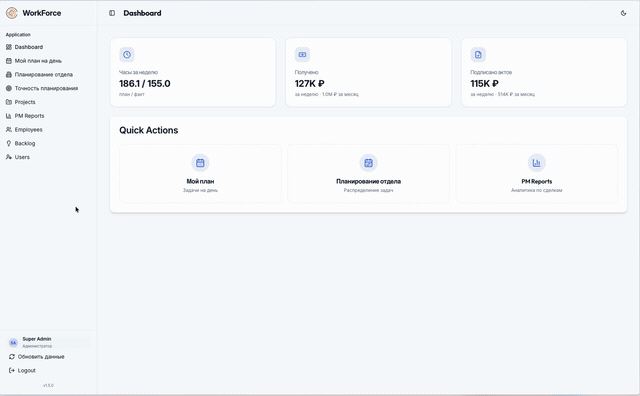The width and height of the screenshot is (640, 396).
Task: Click the user icon beside Users
Action: pos(9,157)
